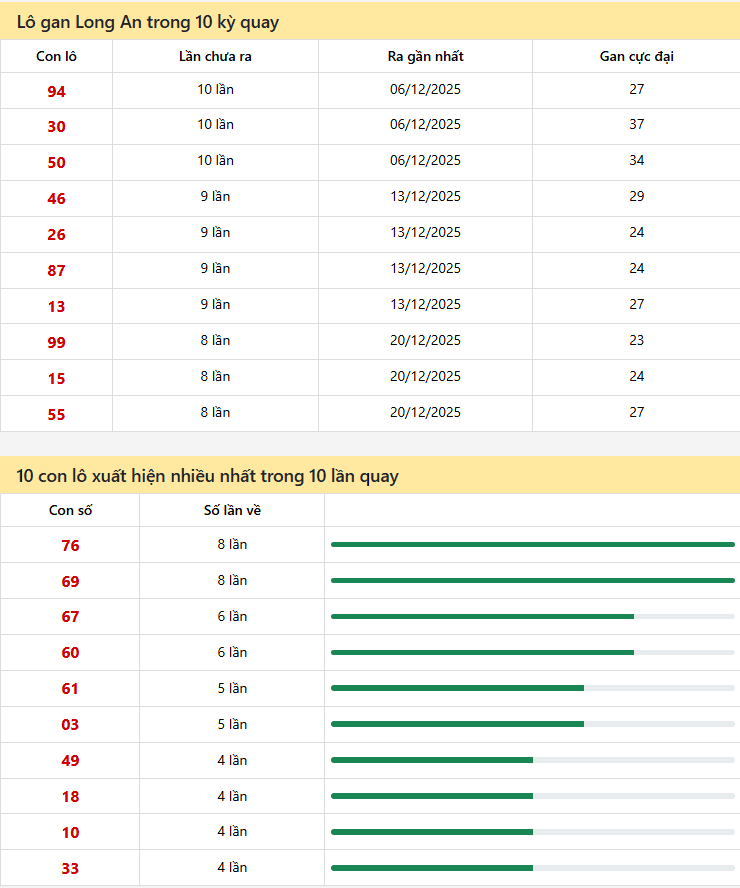Click lô number 87
Screen dimensions: 740x888
pos(56,271)
